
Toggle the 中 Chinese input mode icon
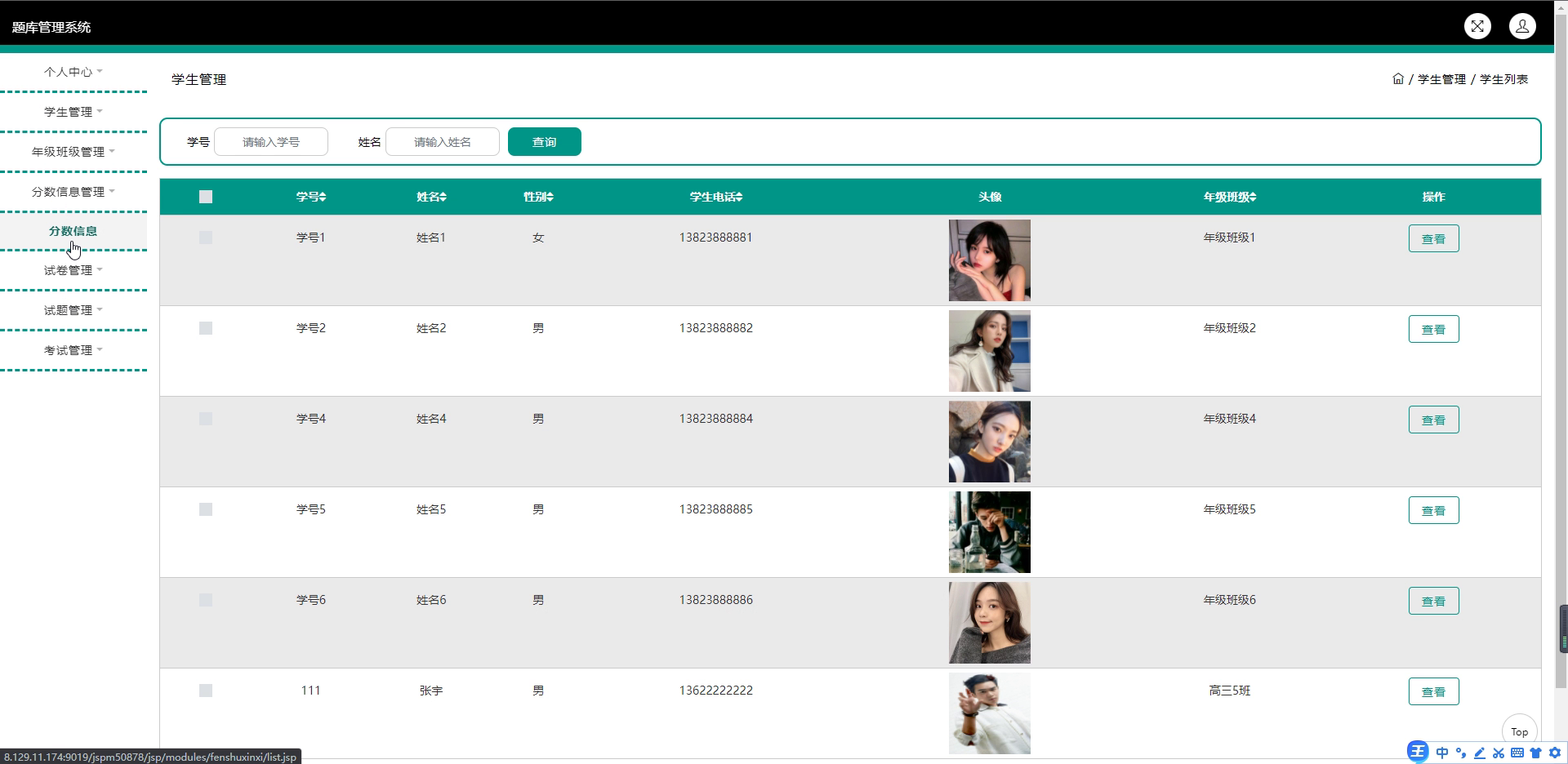point(1442,753)
